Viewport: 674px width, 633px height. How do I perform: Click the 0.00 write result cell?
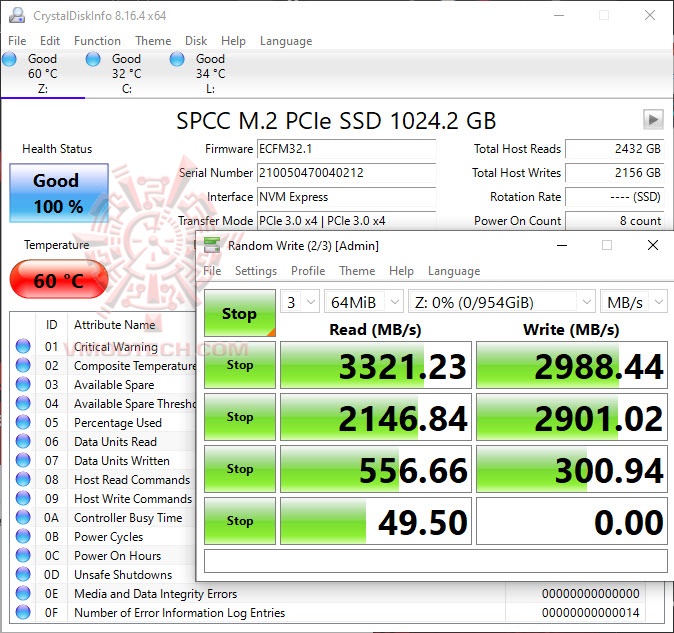tap(572, 521)
